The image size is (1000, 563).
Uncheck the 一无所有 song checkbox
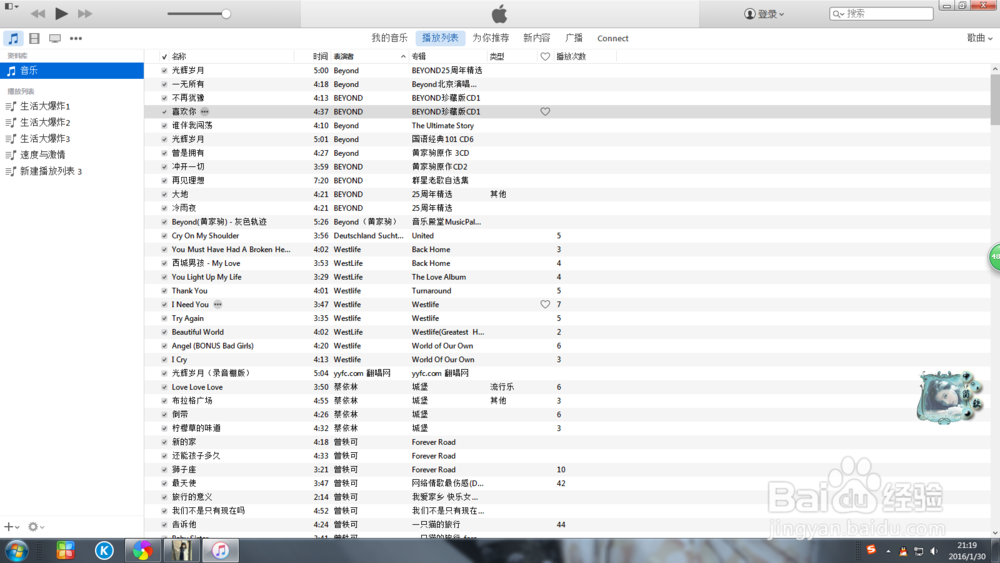pos(165,84)
